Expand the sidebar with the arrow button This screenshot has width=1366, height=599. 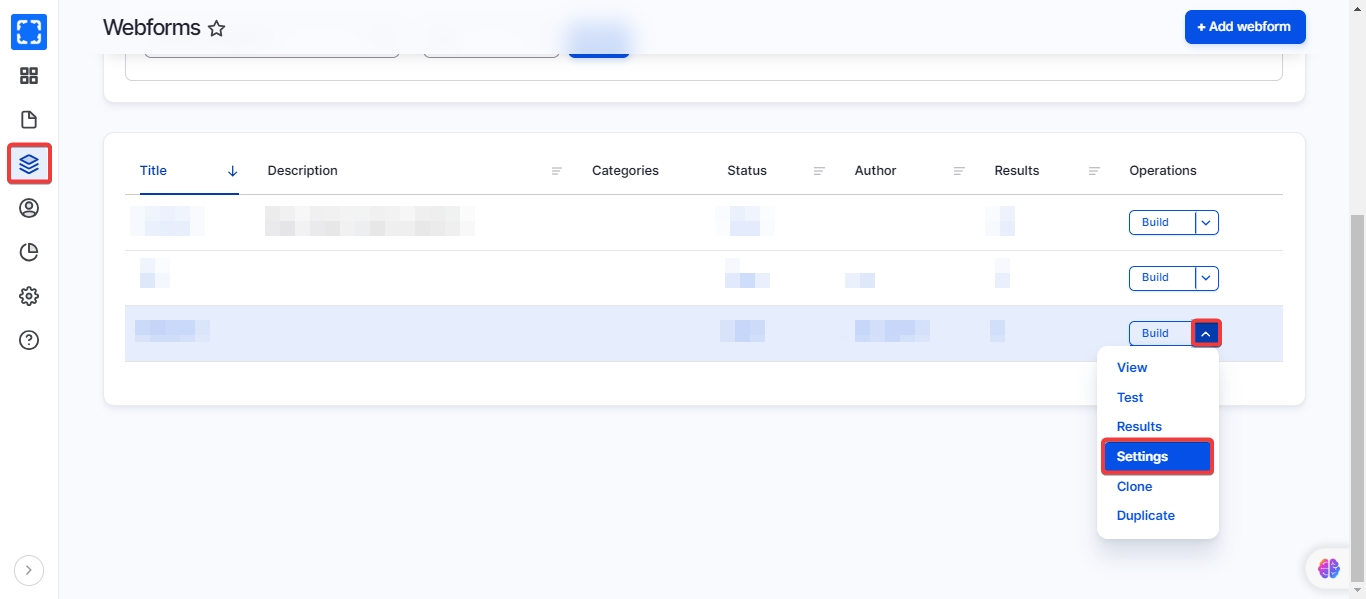coord(29,570)
